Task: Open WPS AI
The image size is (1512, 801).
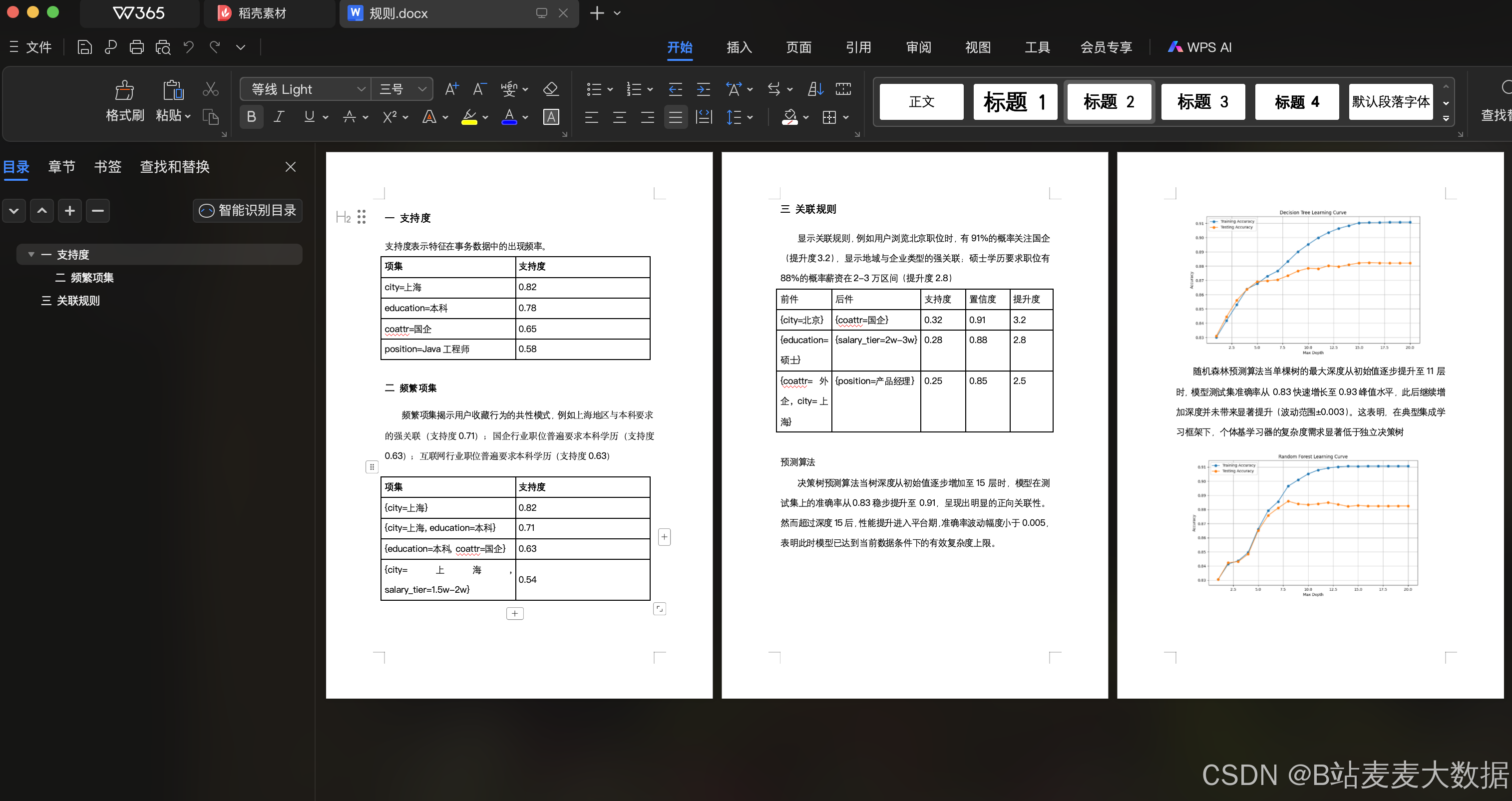Action: 1200,47
